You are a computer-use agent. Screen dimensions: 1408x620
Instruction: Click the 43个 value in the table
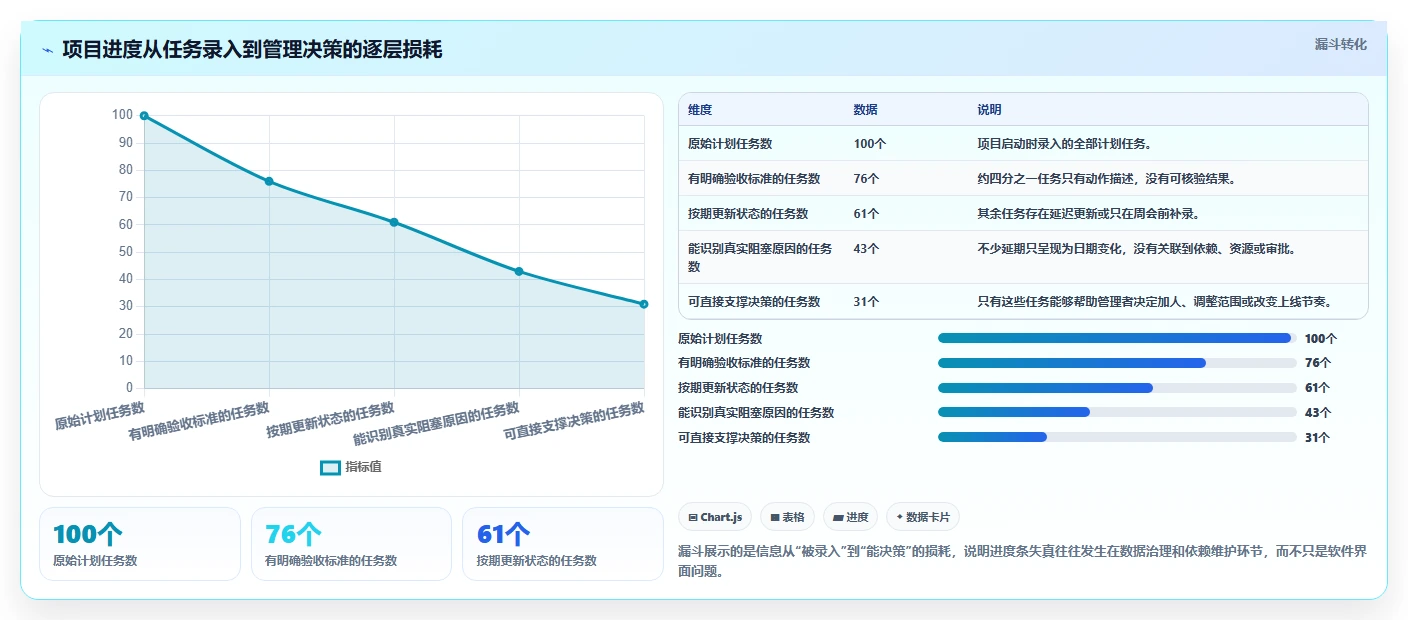(x=867, y=249)
